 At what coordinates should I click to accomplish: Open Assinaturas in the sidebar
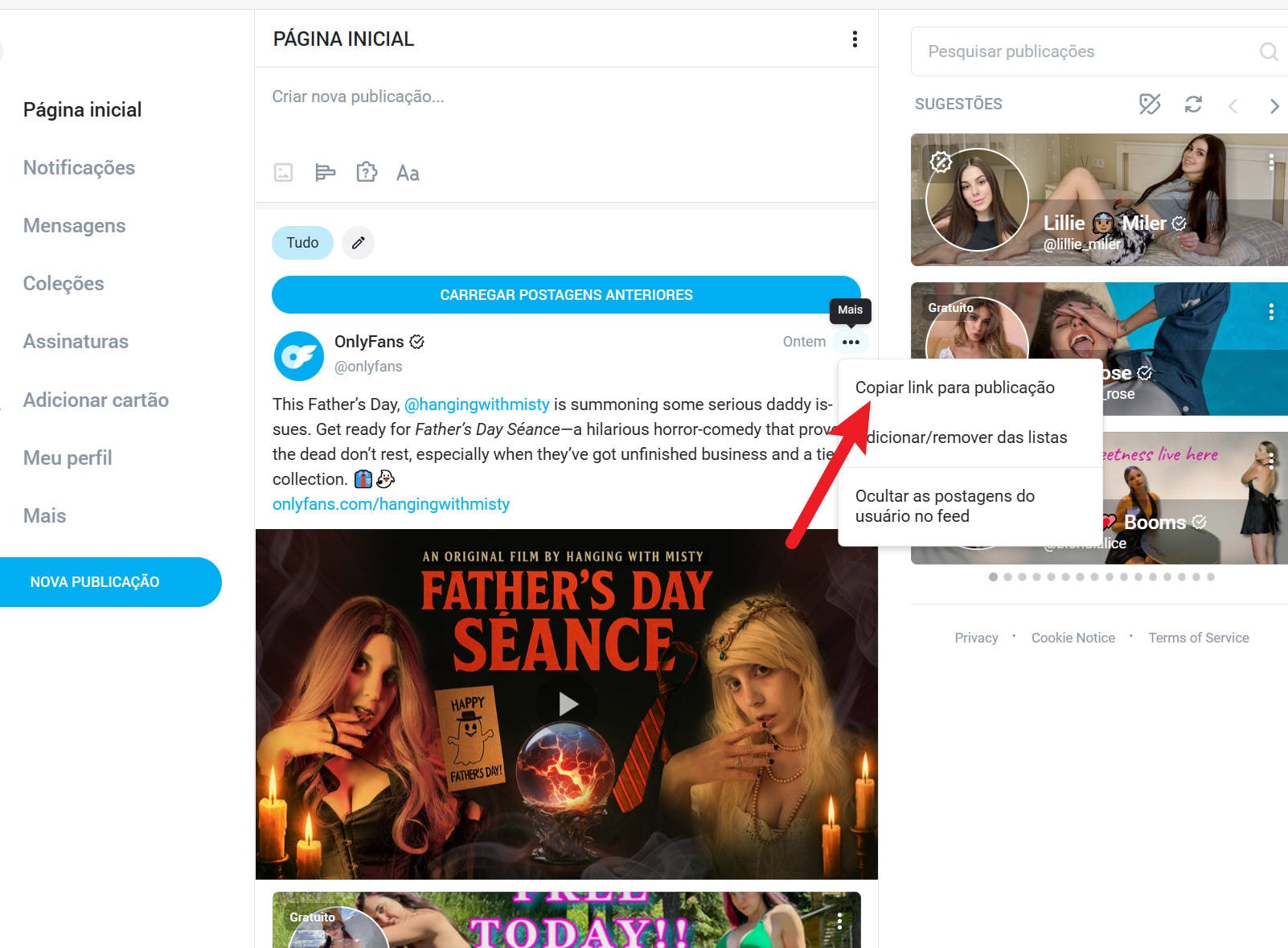pyautogui.click(x=76, y=341)
